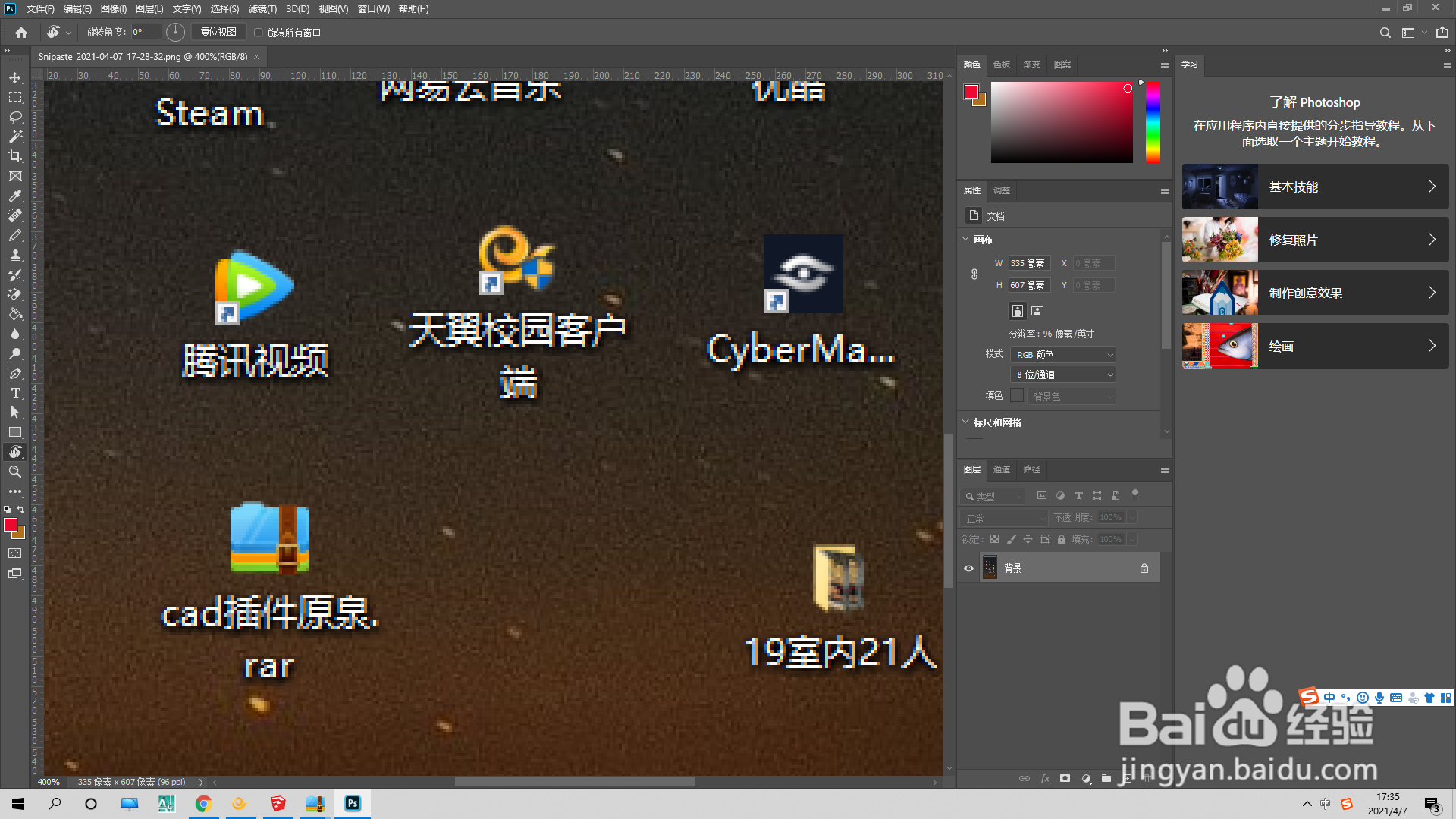The width and height of the screenshot is (1456, 819).
Task: Select the Frame tool
Action: pyautogui.click(x=15, y=176)
